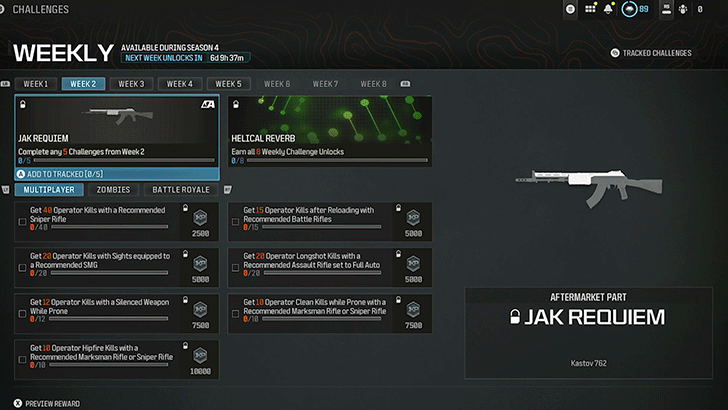The image size is (728, 410).
Task: Click the "Kastov 762" label
Action: [x=588, y=363]
